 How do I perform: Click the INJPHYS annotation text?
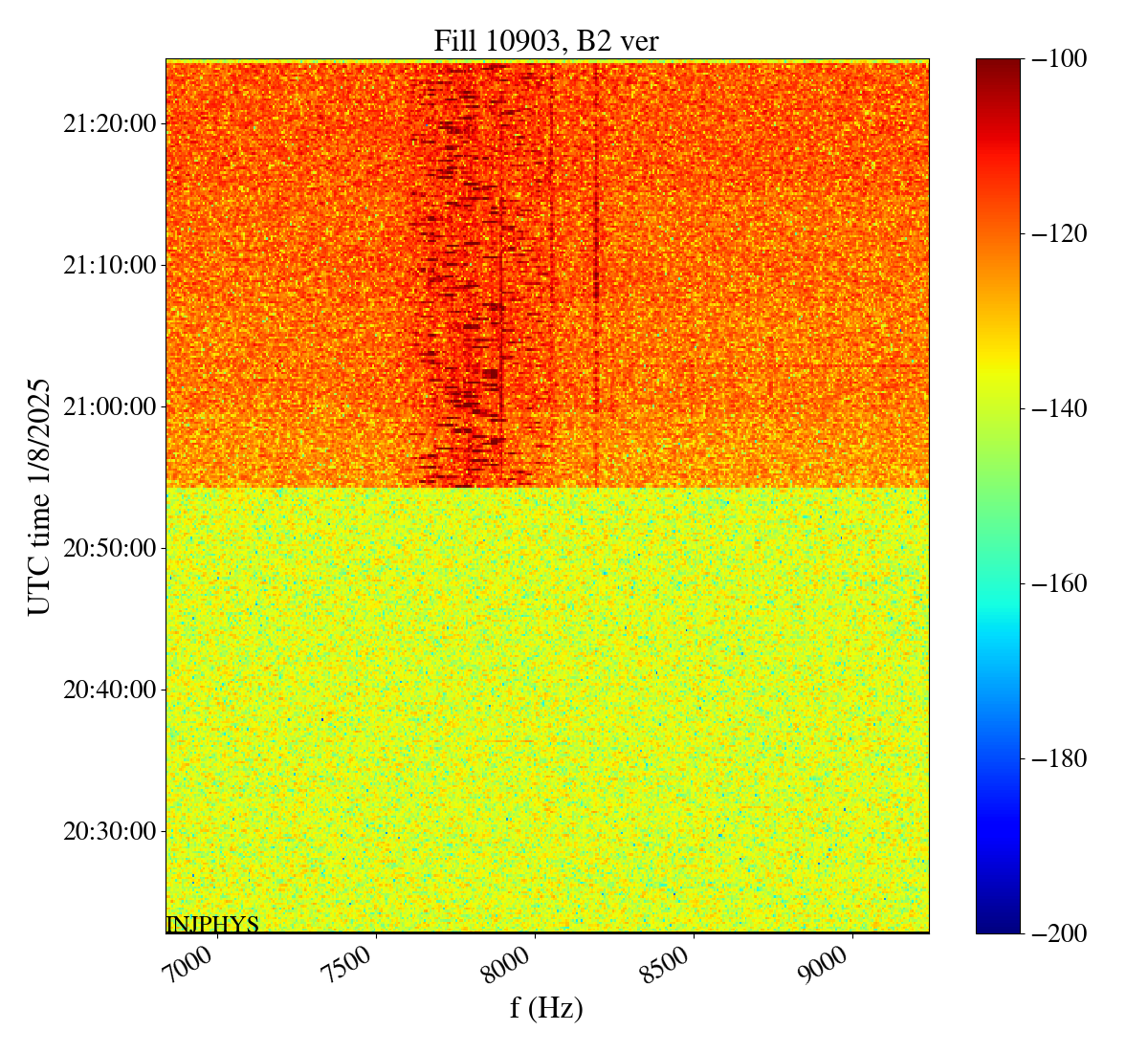pos(212,924)
